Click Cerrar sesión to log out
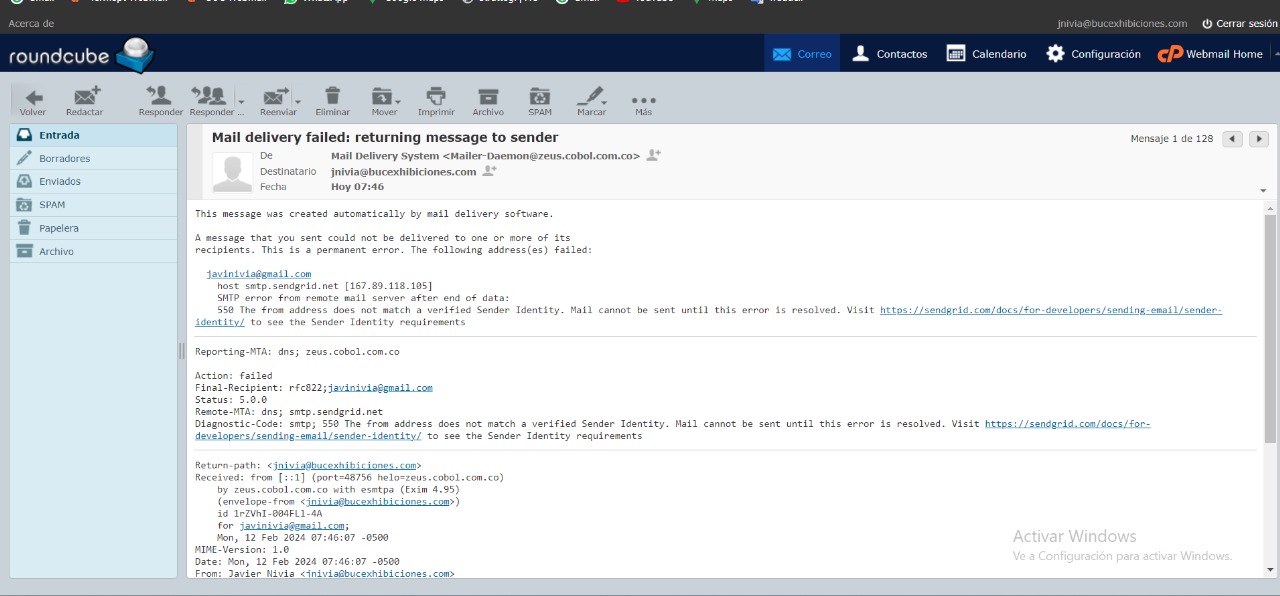 point(1239,23)
